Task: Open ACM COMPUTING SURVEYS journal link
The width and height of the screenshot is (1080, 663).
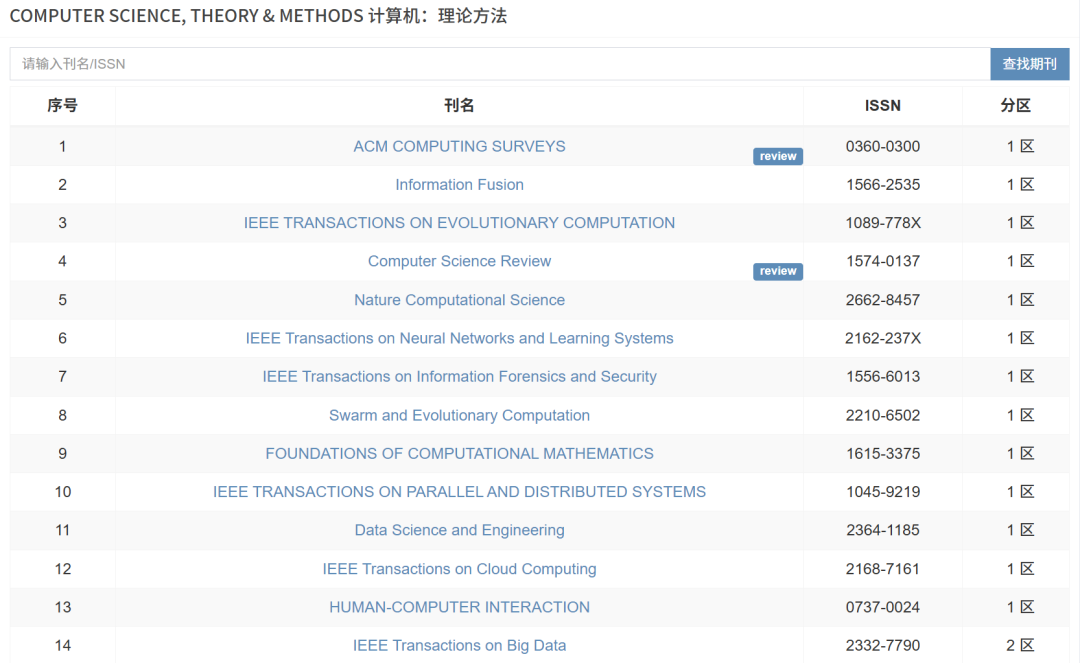Action: (x=459, y=146)
